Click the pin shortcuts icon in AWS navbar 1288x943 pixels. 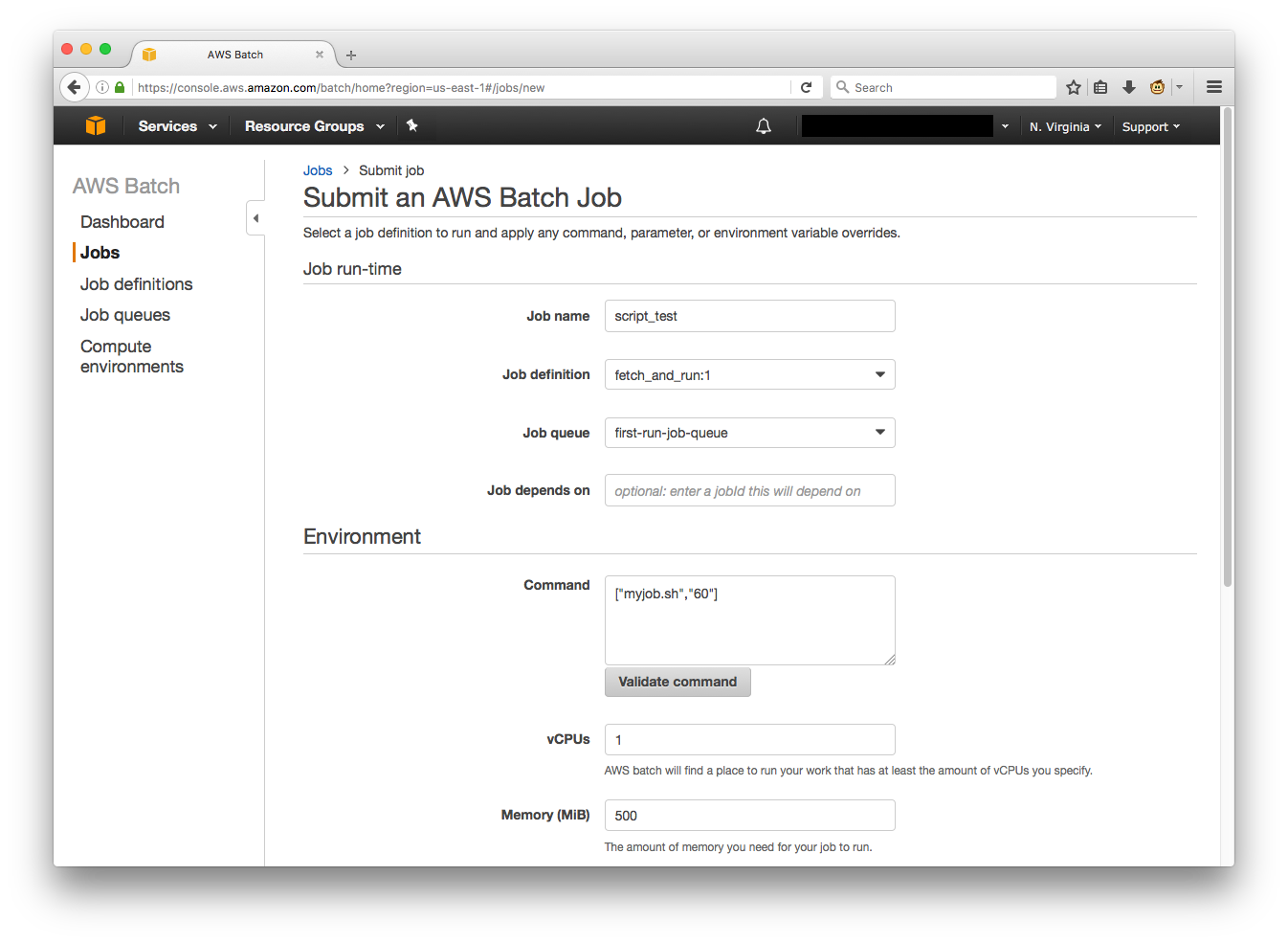[x=412, y=125]
